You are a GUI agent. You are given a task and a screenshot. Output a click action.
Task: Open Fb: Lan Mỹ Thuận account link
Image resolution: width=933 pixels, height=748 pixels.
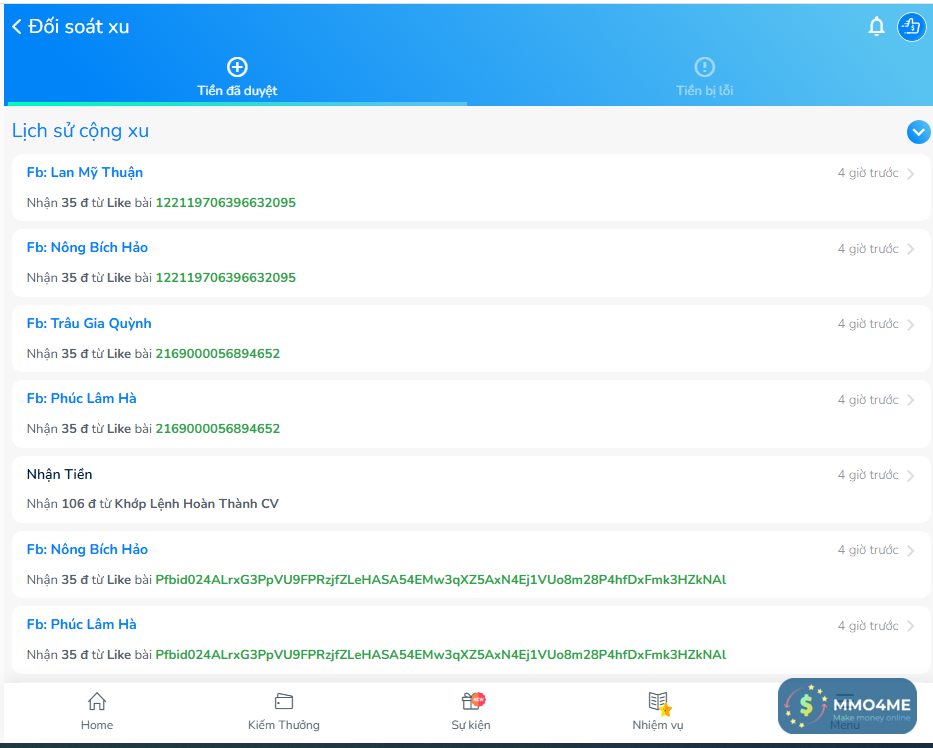coord(85,173)
